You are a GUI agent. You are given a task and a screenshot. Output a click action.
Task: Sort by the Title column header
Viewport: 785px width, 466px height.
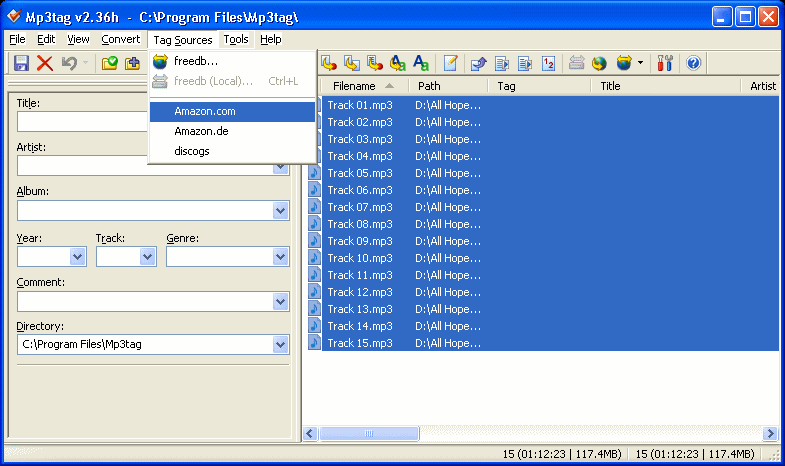665,86
